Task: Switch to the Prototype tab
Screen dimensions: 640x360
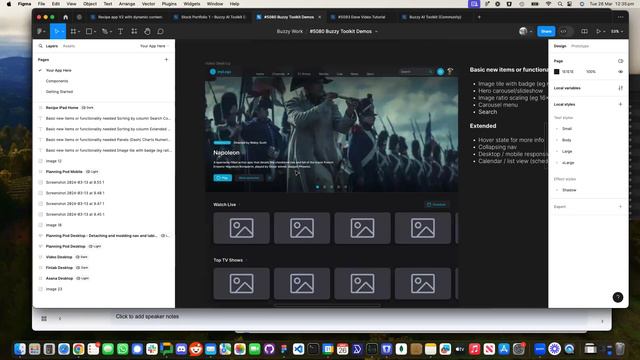Action: [580, 46]
